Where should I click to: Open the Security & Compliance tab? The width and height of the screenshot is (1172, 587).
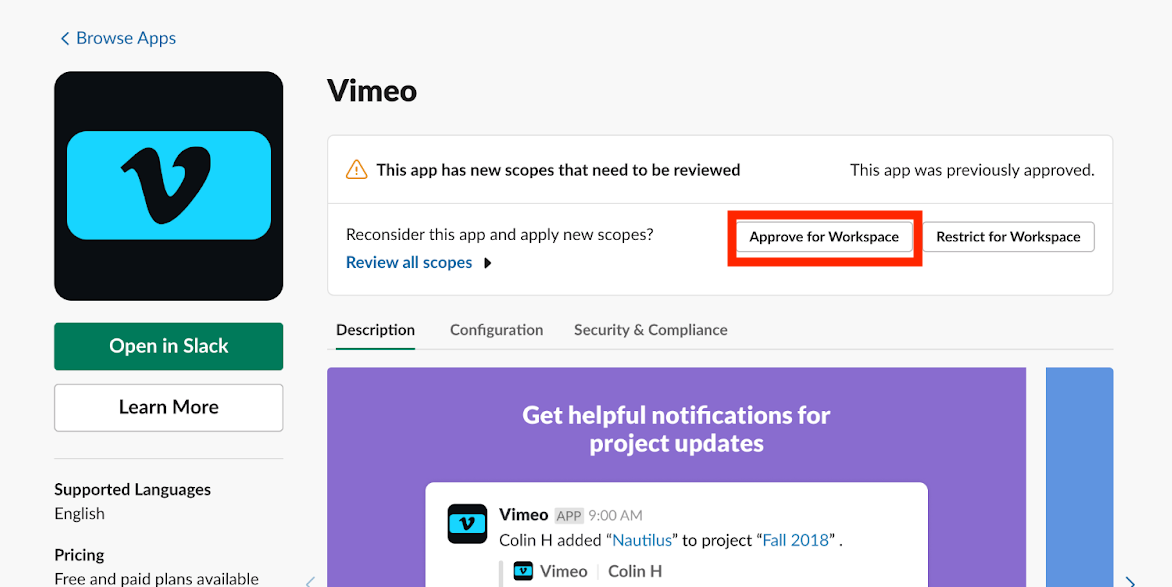click(650, 330)
